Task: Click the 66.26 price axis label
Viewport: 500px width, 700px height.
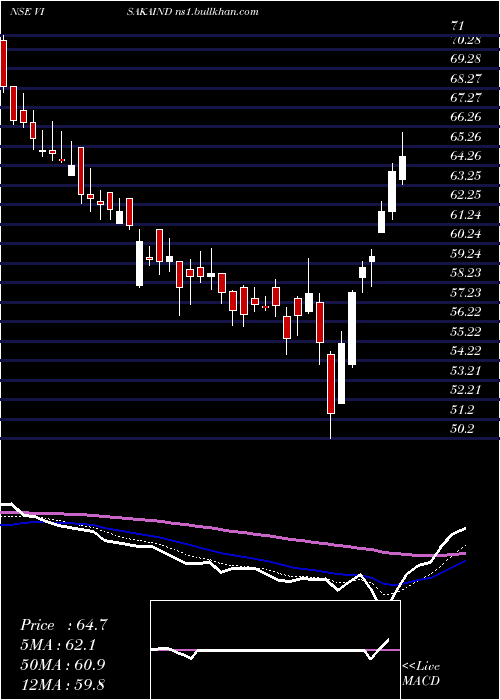Action: tap(466, 117)
